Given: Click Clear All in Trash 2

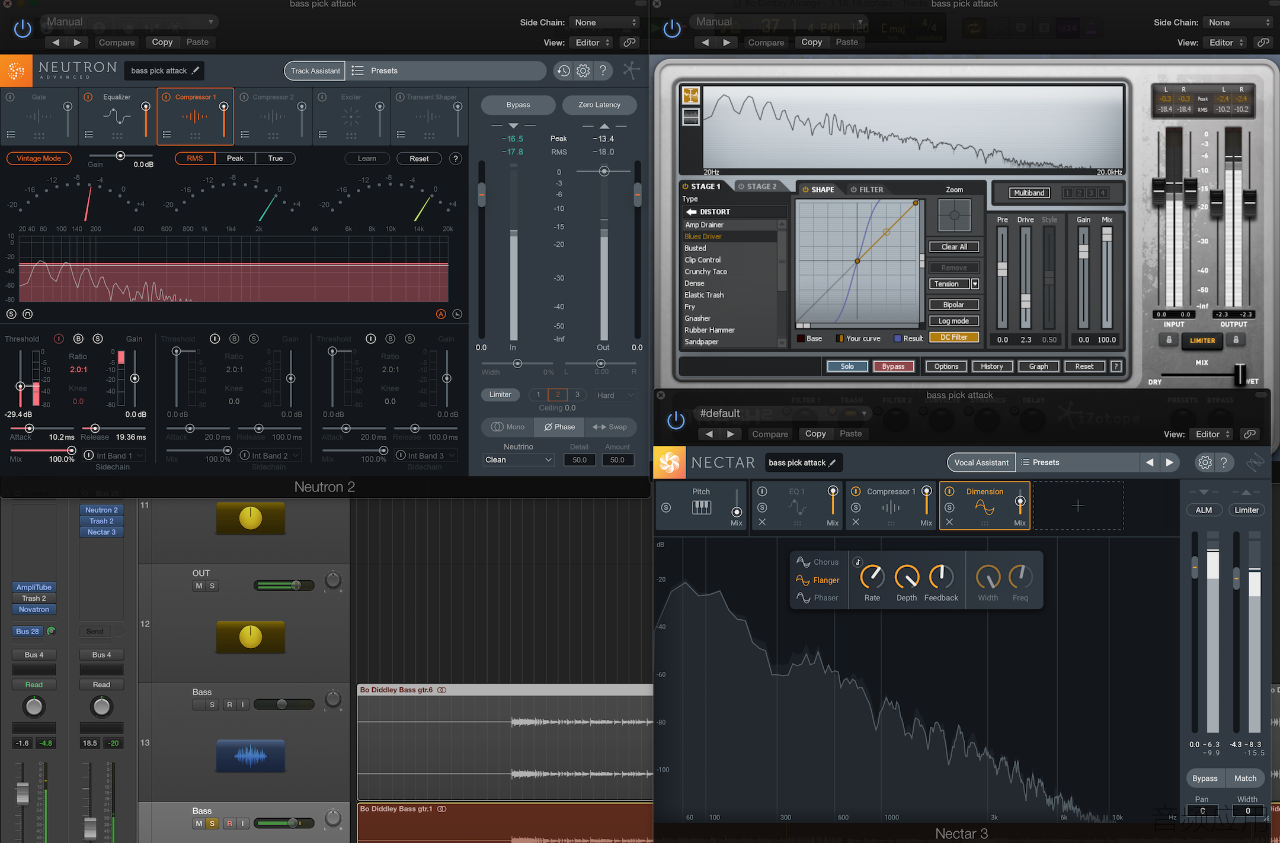Looking at the screenshot, I should point(954,247).
